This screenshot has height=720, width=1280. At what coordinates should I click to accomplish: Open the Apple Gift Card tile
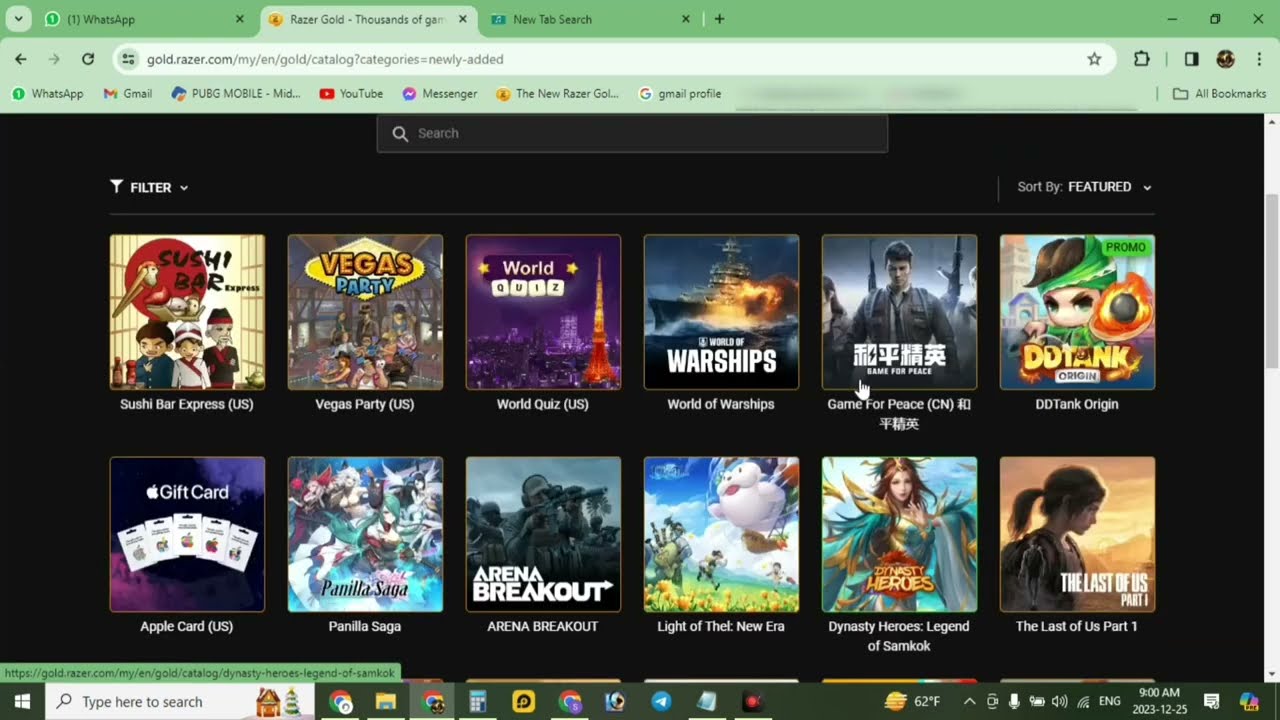tap(187, 534)
